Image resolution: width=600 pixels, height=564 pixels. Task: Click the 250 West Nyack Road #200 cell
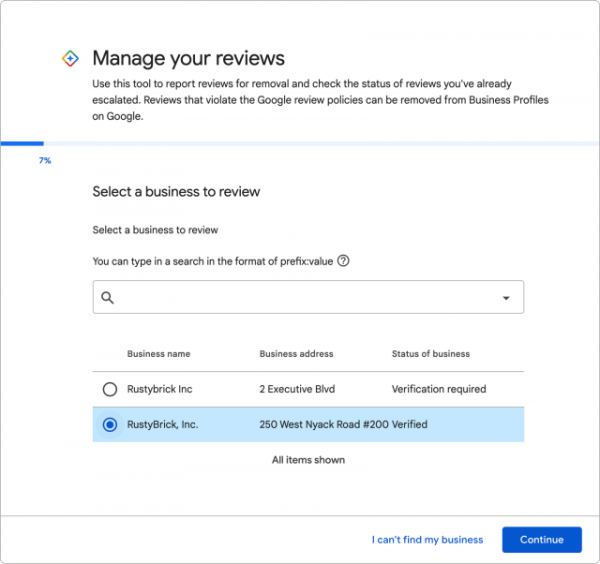point(324,424)
